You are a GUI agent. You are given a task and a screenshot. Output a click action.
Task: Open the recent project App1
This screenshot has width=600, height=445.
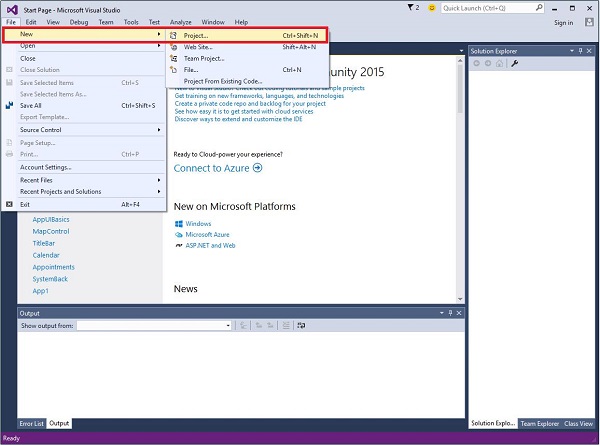41,291
